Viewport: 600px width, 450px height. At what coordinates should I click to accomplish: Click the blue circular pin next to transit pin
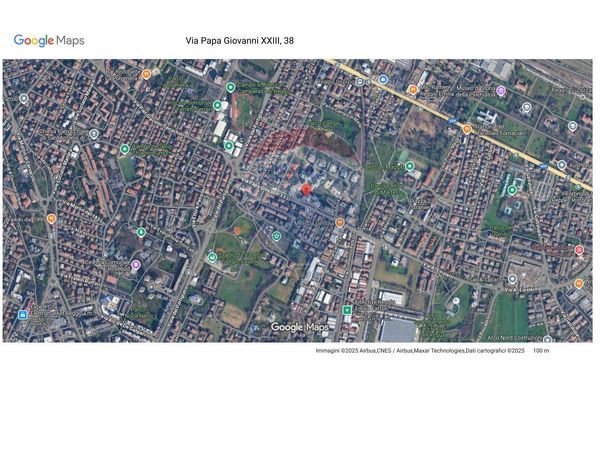pos(383,80)
